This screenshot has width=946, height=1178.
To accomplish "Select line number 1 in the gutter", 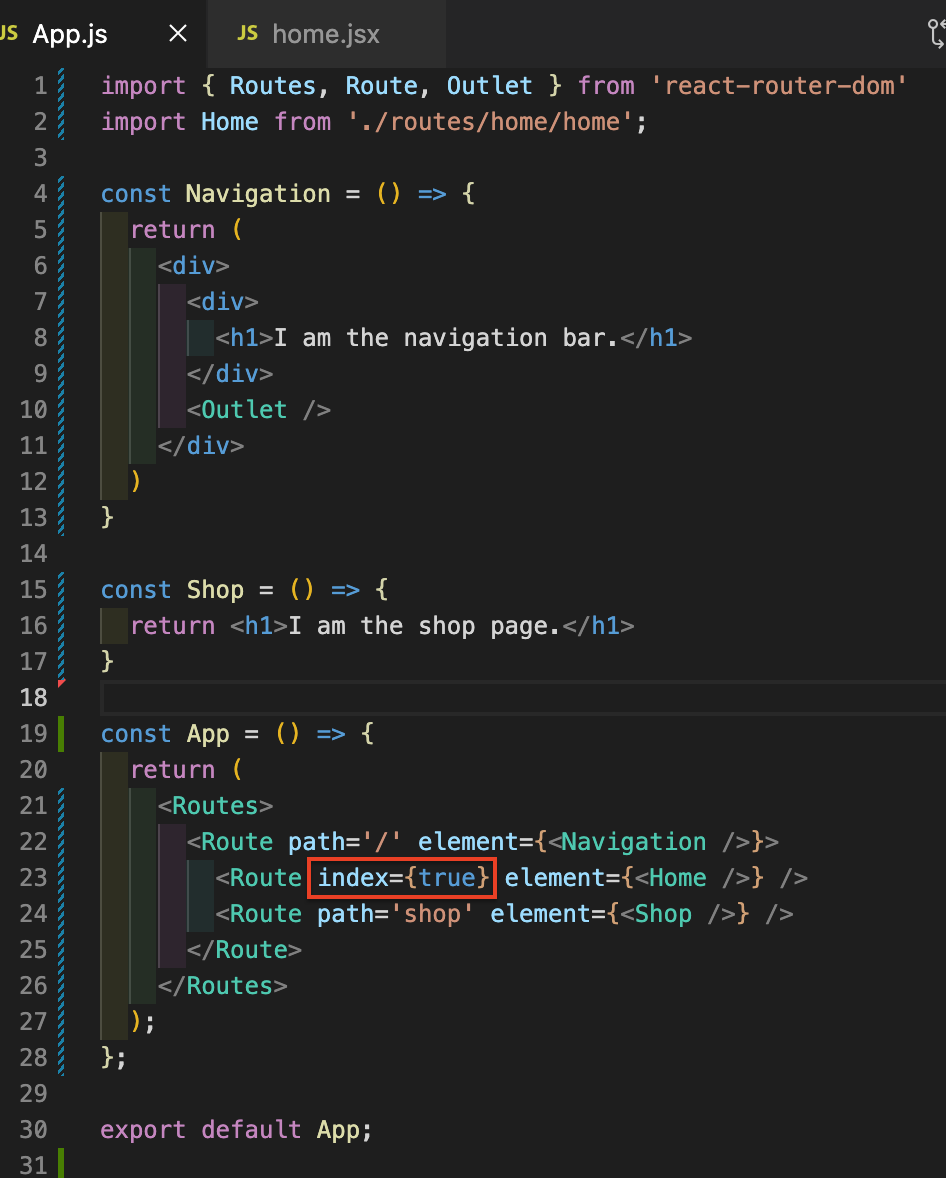I will [x=41, y=86].
